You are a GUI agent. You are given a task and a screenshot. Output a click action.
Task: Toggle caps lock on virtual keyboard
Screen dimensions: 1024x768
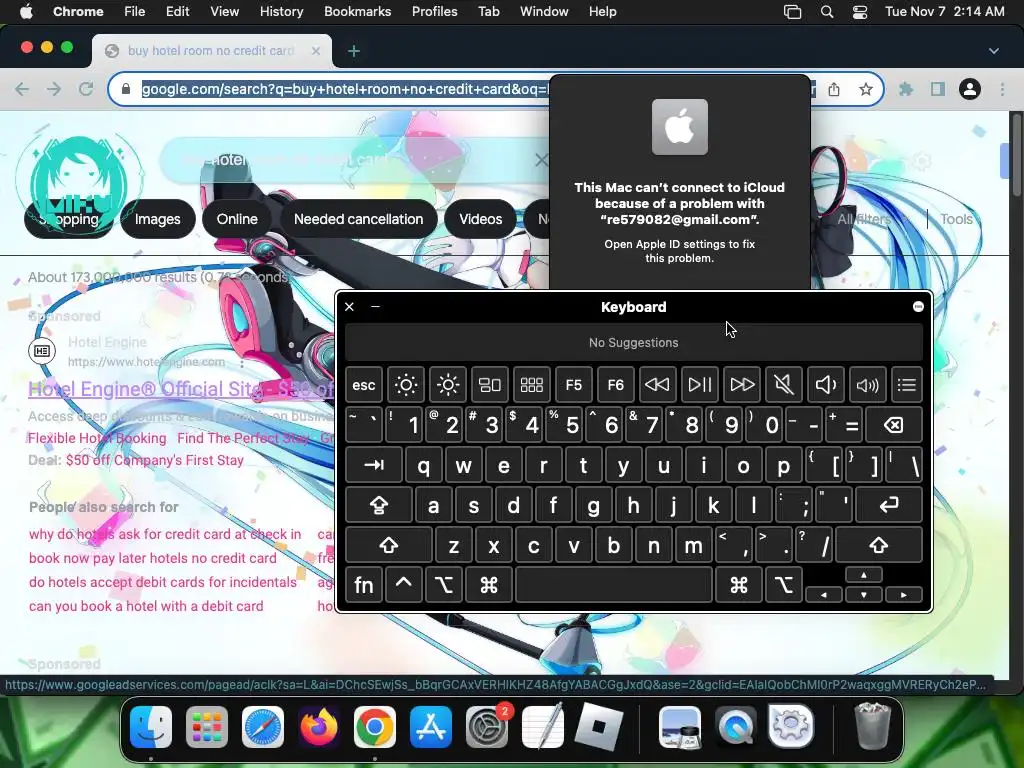click(379, 505)
